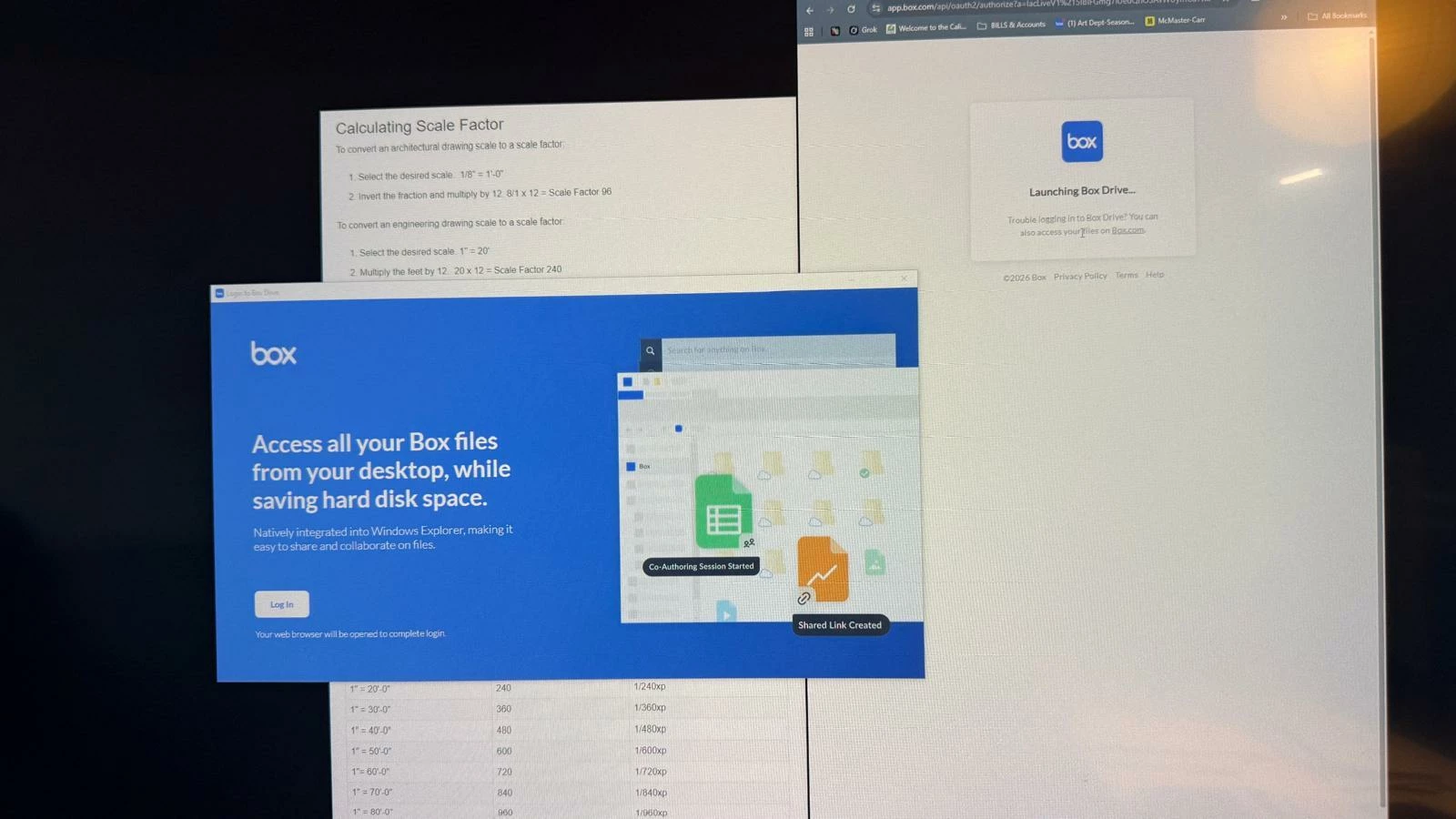Click the '1/240xp' table cell

650,686
